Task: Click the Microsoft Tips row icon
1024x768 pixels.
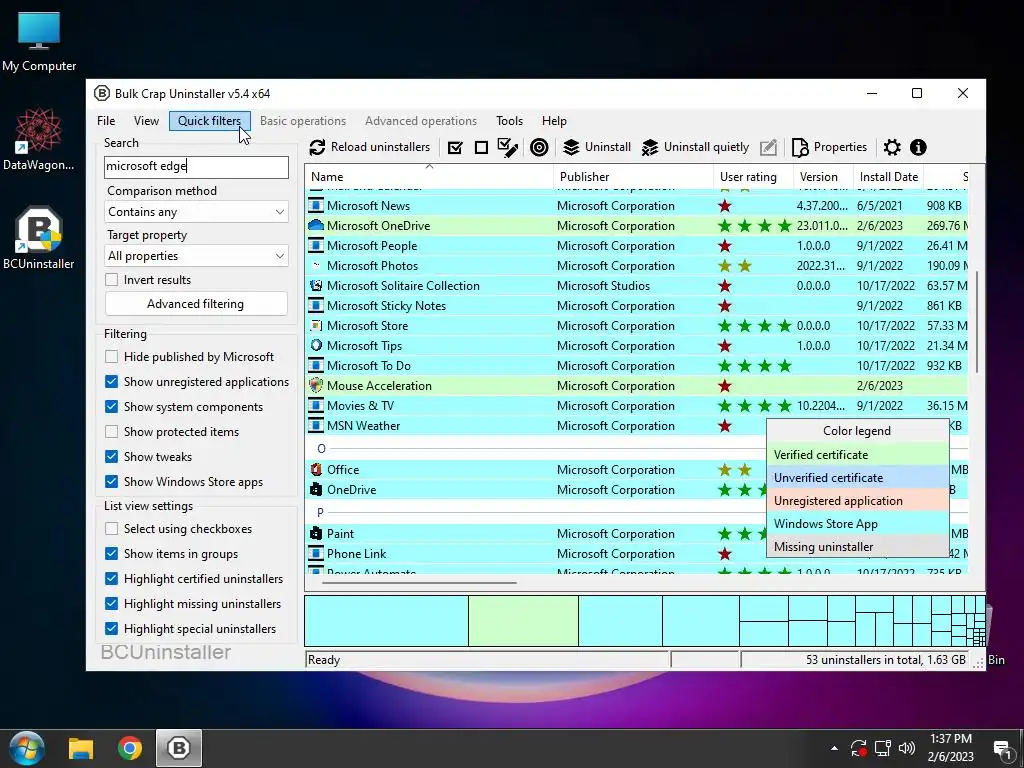Action: pyautogui.click(x=316, y=345)
